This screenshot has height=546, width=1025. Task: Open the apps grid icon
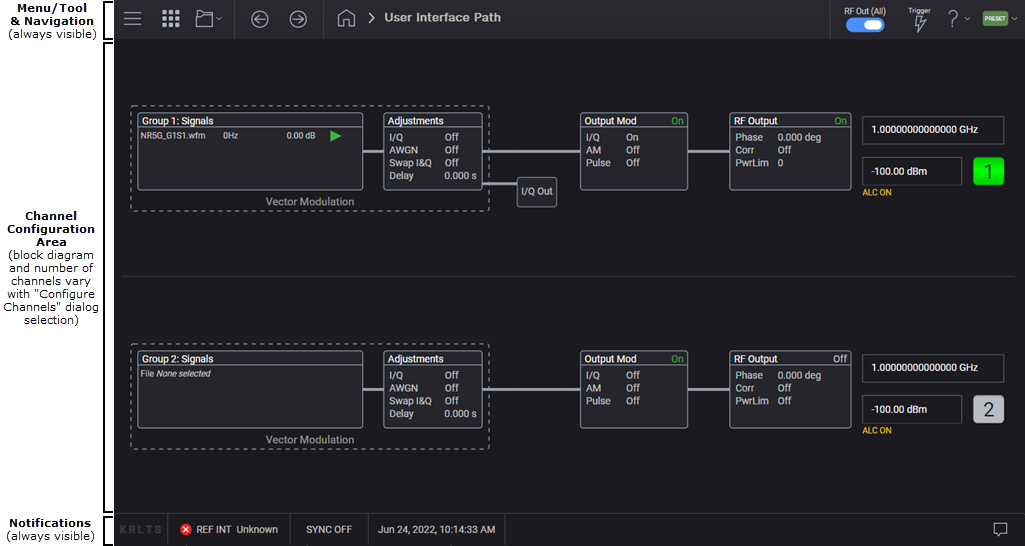tap(170, 19)
